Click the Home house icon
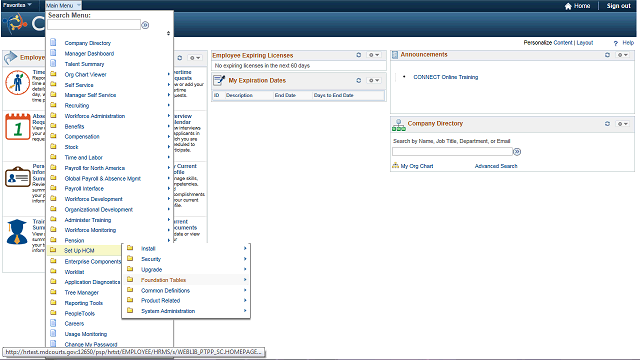The height and width of the screenshot is (360, 640). point(568,6)
